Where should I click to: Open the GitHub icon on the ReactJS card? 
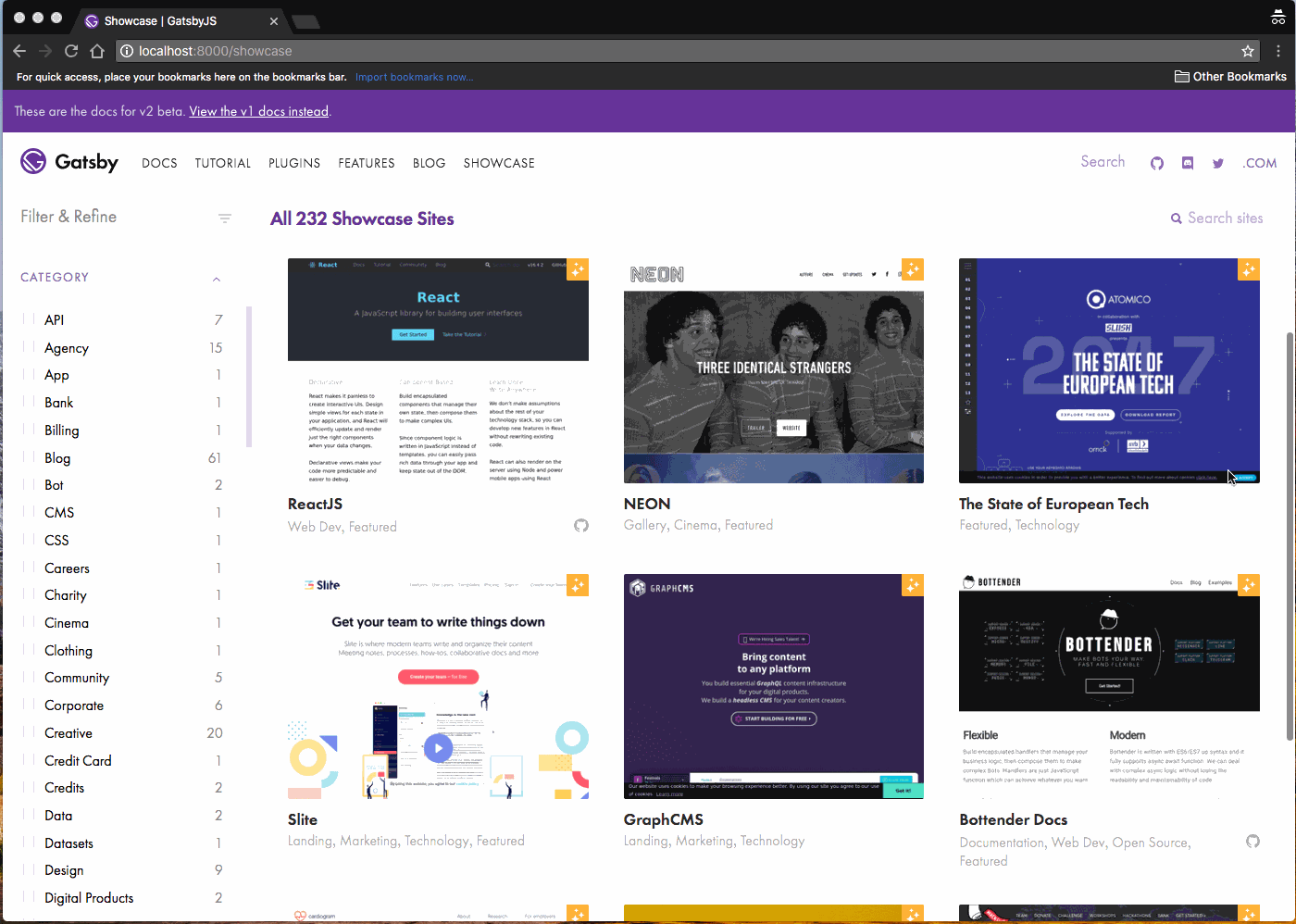click(581, 525)
